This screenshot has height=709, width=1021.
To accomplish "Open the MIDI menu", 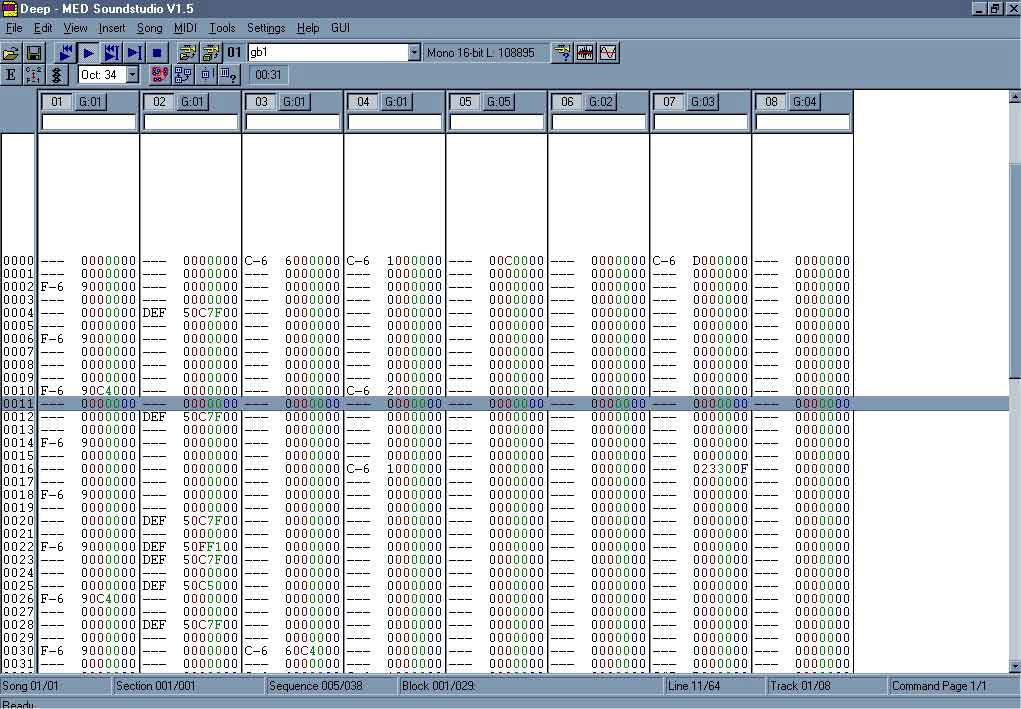I will click(x=185, y=28).
